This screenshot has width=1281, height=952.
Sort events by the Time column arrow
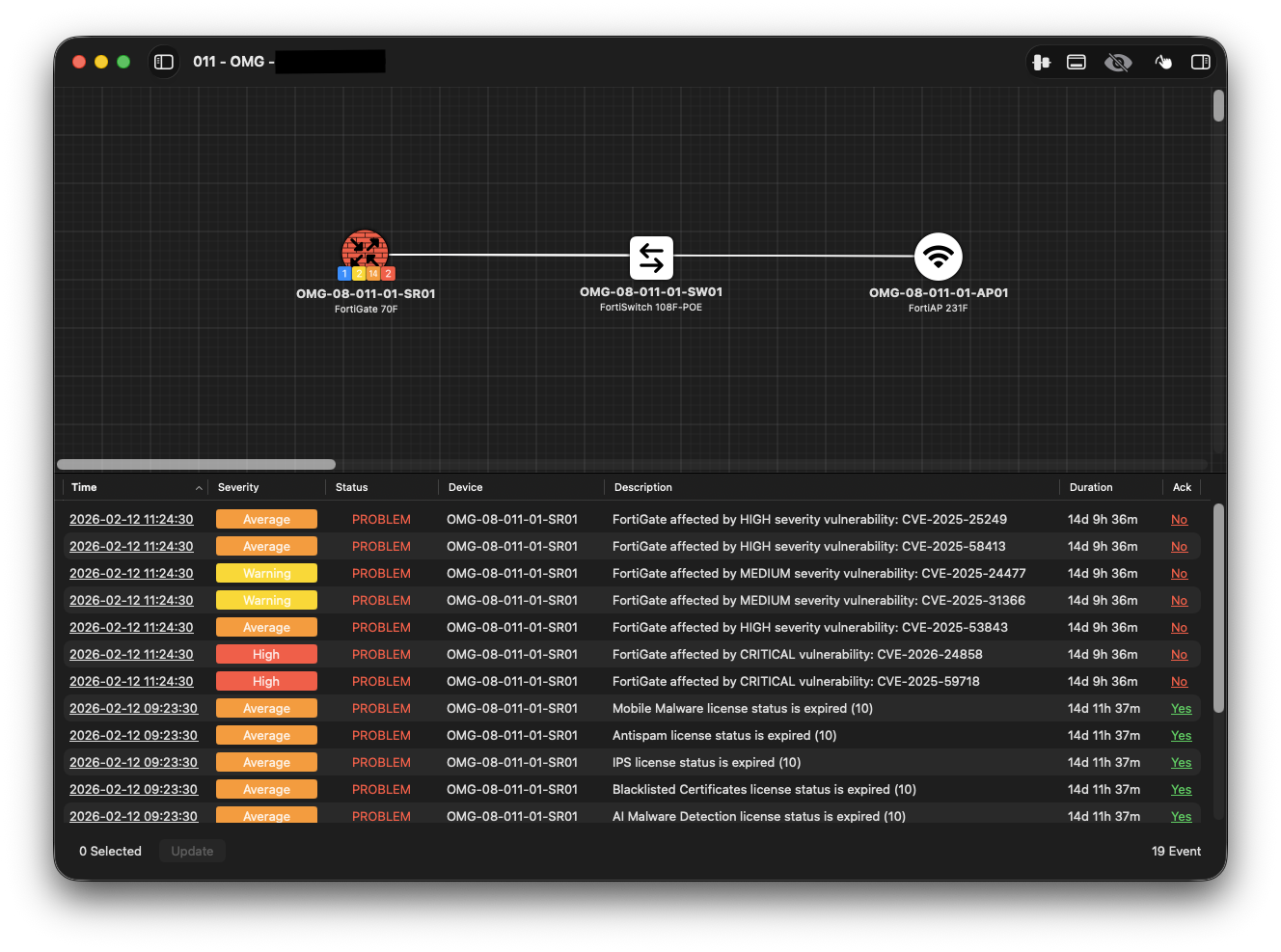coord(199,488)
